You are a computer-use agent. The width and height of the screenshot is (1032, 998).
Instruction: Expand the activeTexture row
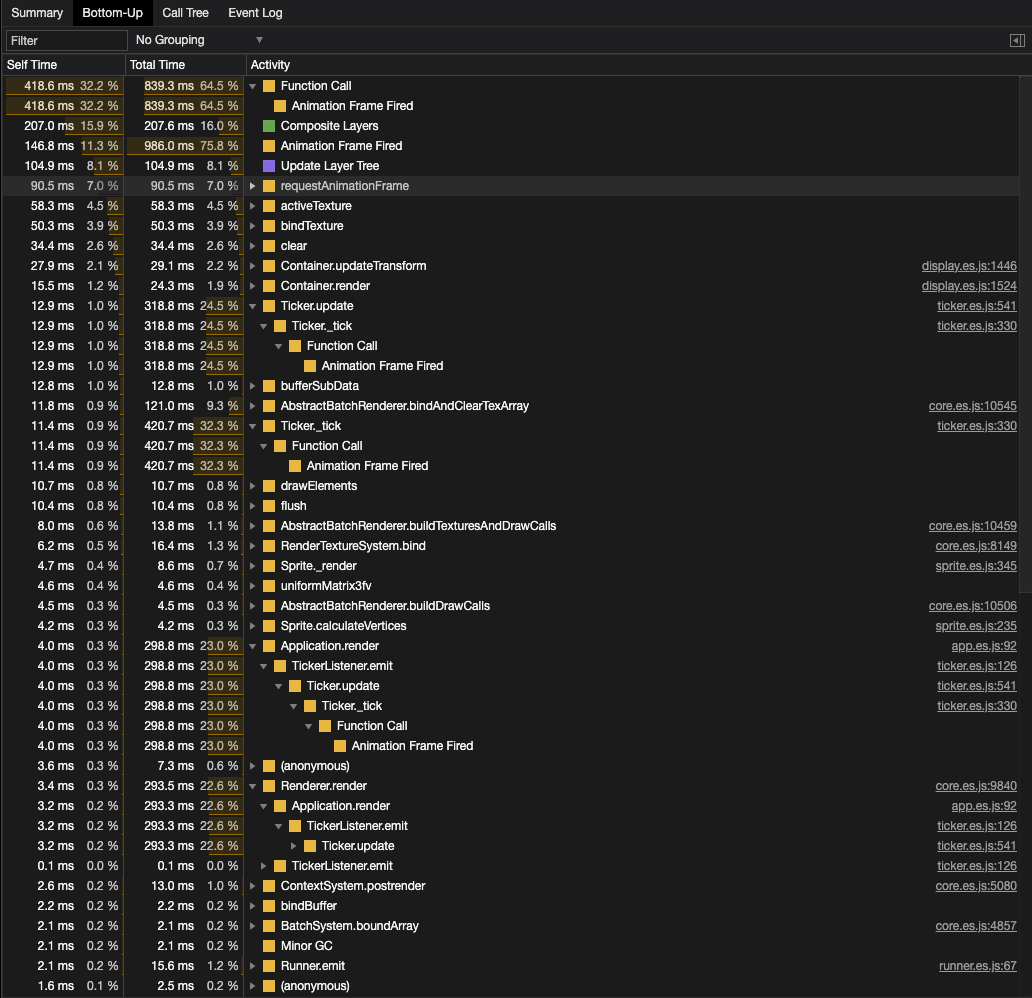(x=252, y=206)
